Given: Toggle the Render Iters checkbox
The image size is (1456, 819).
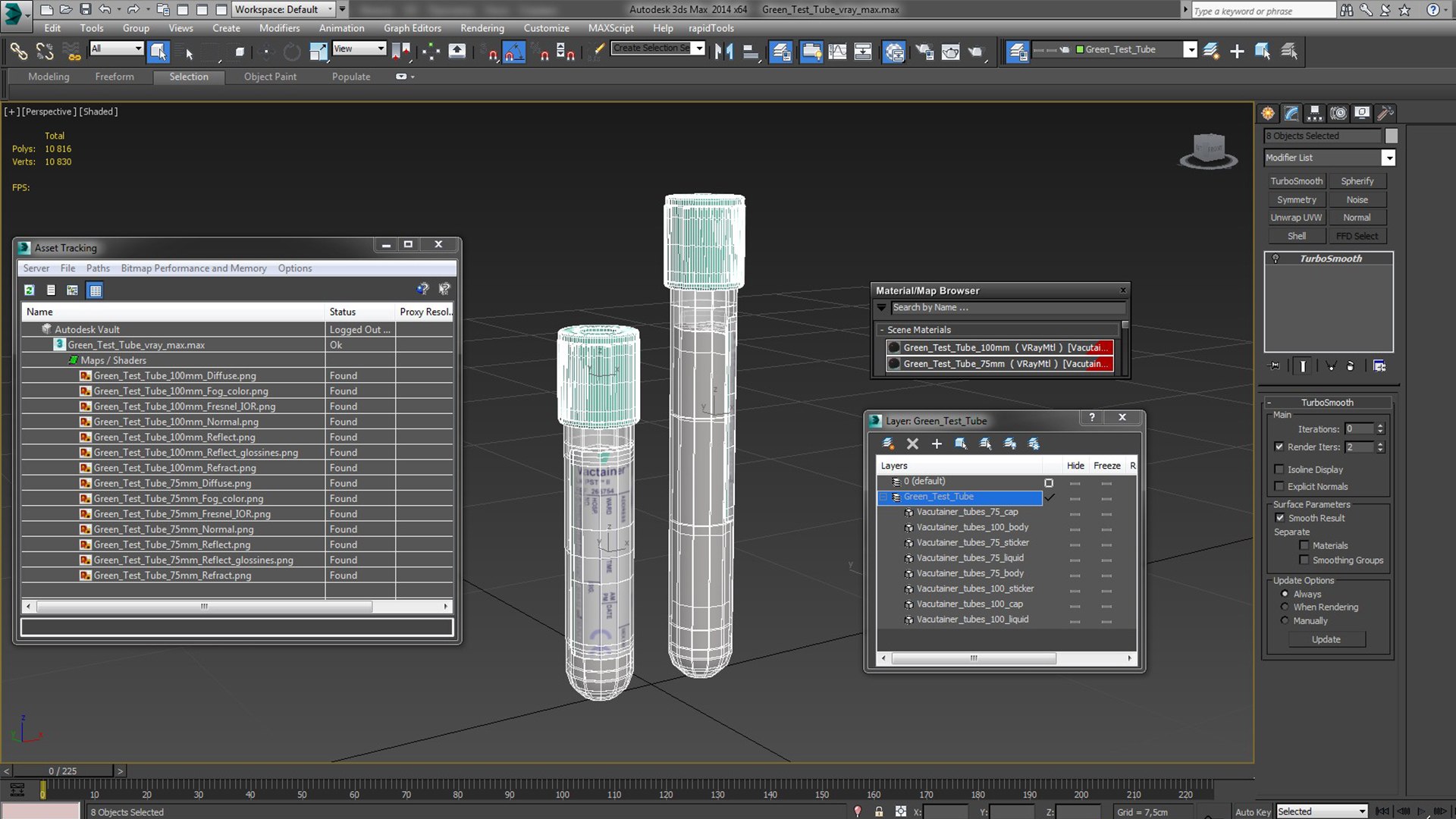Looking at the screenshot, I should tap(1279, 447).
